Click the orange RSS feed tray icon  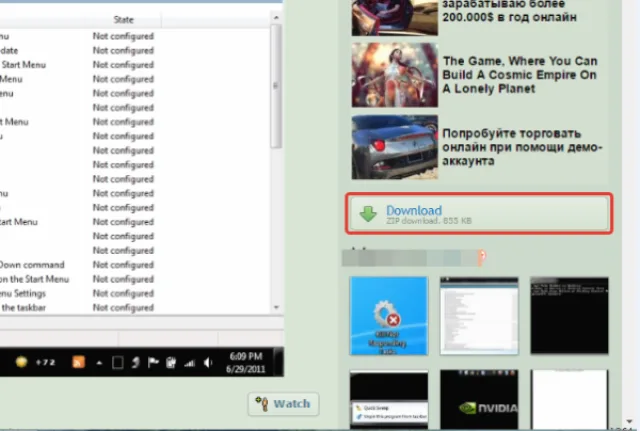[78, 362]
